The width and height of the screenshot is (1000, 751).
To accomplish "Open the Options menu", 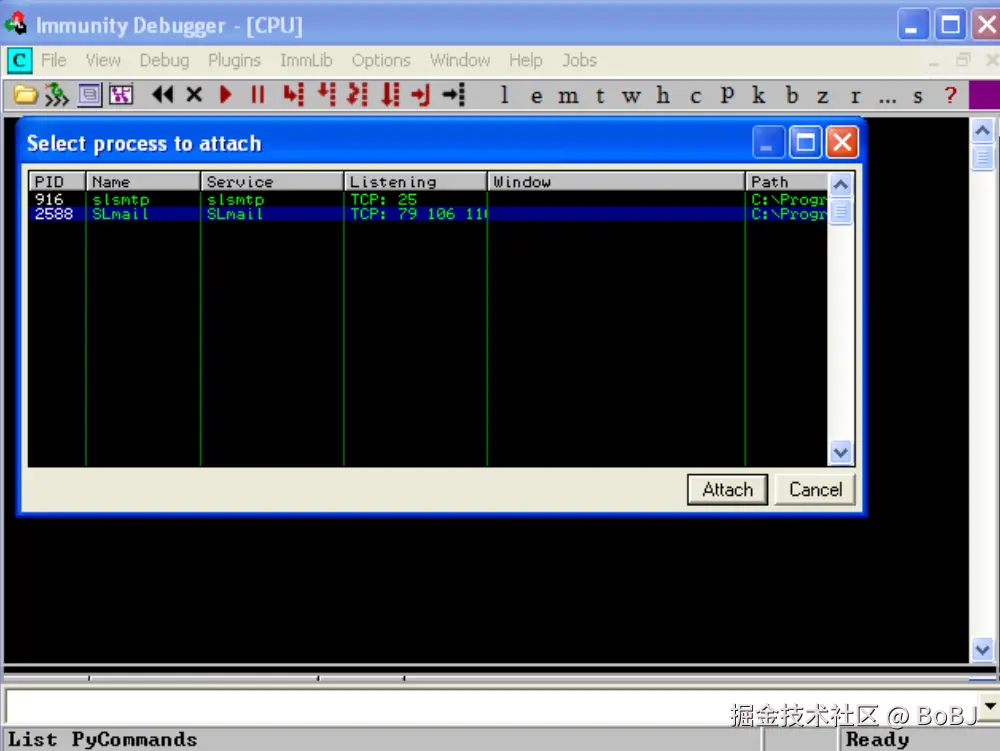I will pos(381,60).
